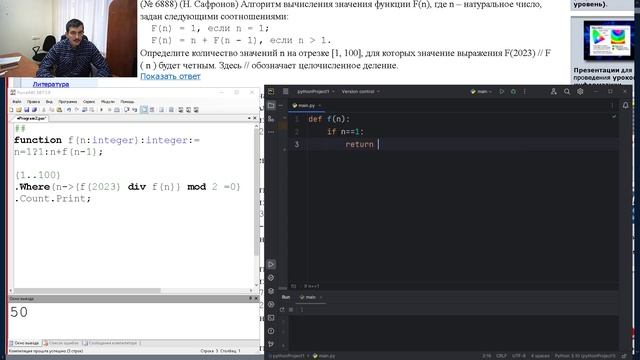
Task: Open the Project tool window in PyCharm
Action: 271,105
